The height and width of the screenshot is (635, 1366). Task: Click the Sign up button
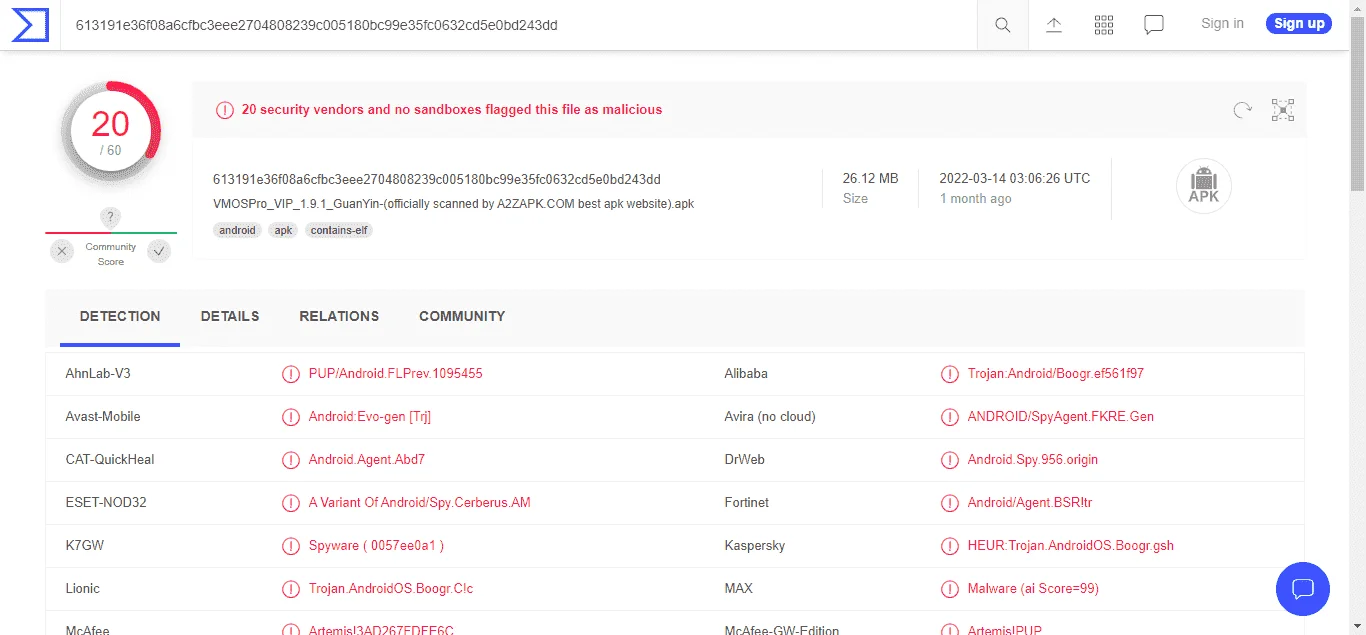(x=1299, y=24)
